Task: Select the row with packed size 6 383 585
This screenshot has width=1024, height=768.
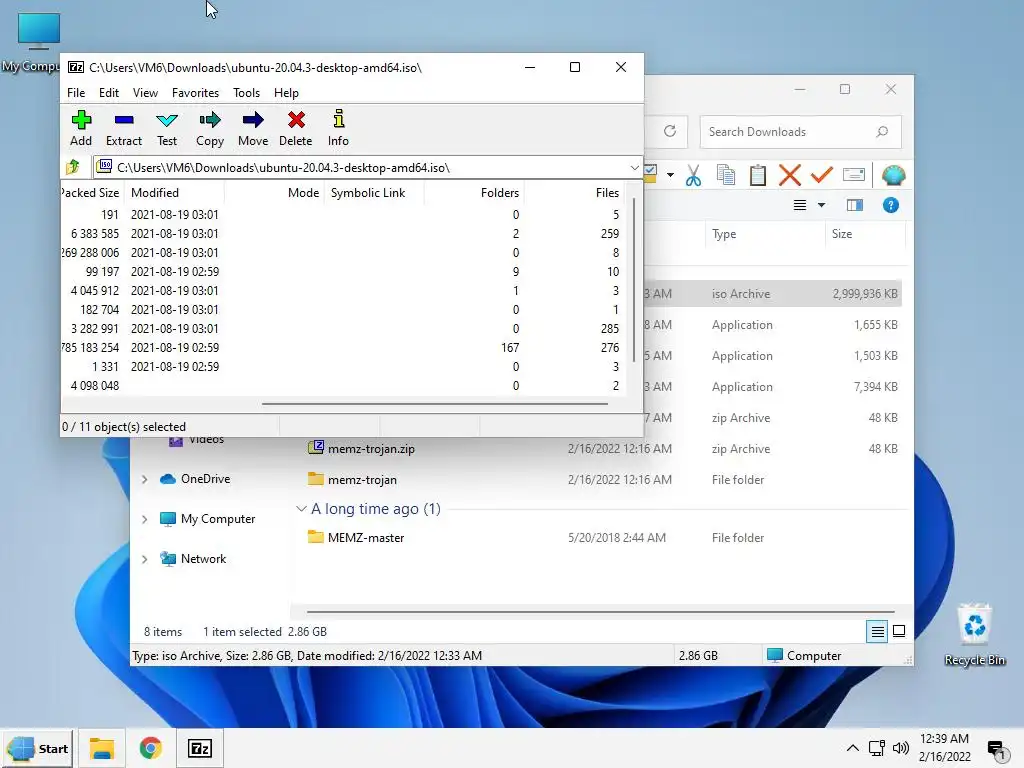Action: (342, 234)
